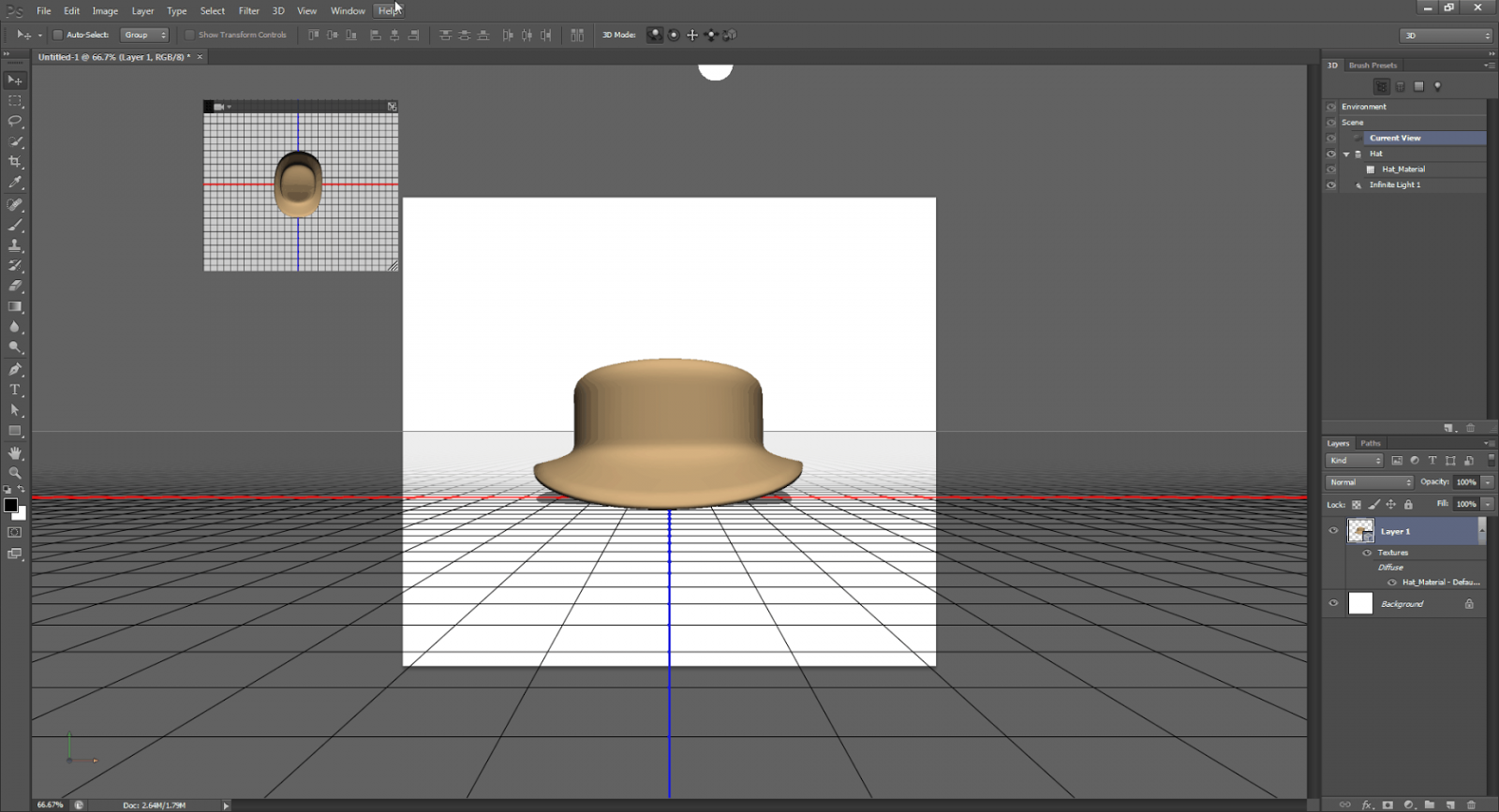Viewport: 1499px width, 812px height.
Task: Select the Background layer thumbnail
Action: click(x=1360, y=603)
